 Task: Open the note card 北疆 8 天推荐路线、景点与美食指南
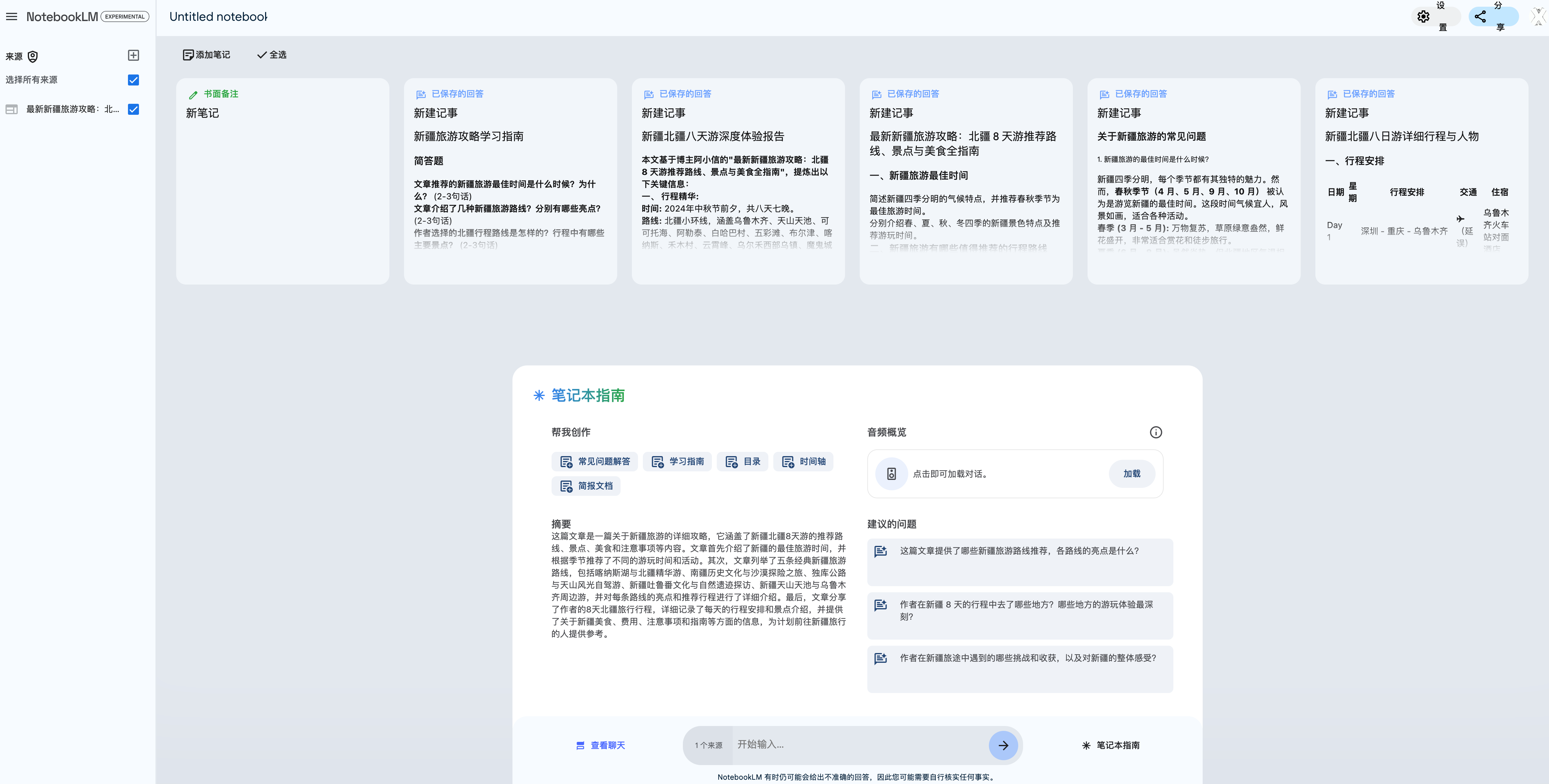coord(966,181)
